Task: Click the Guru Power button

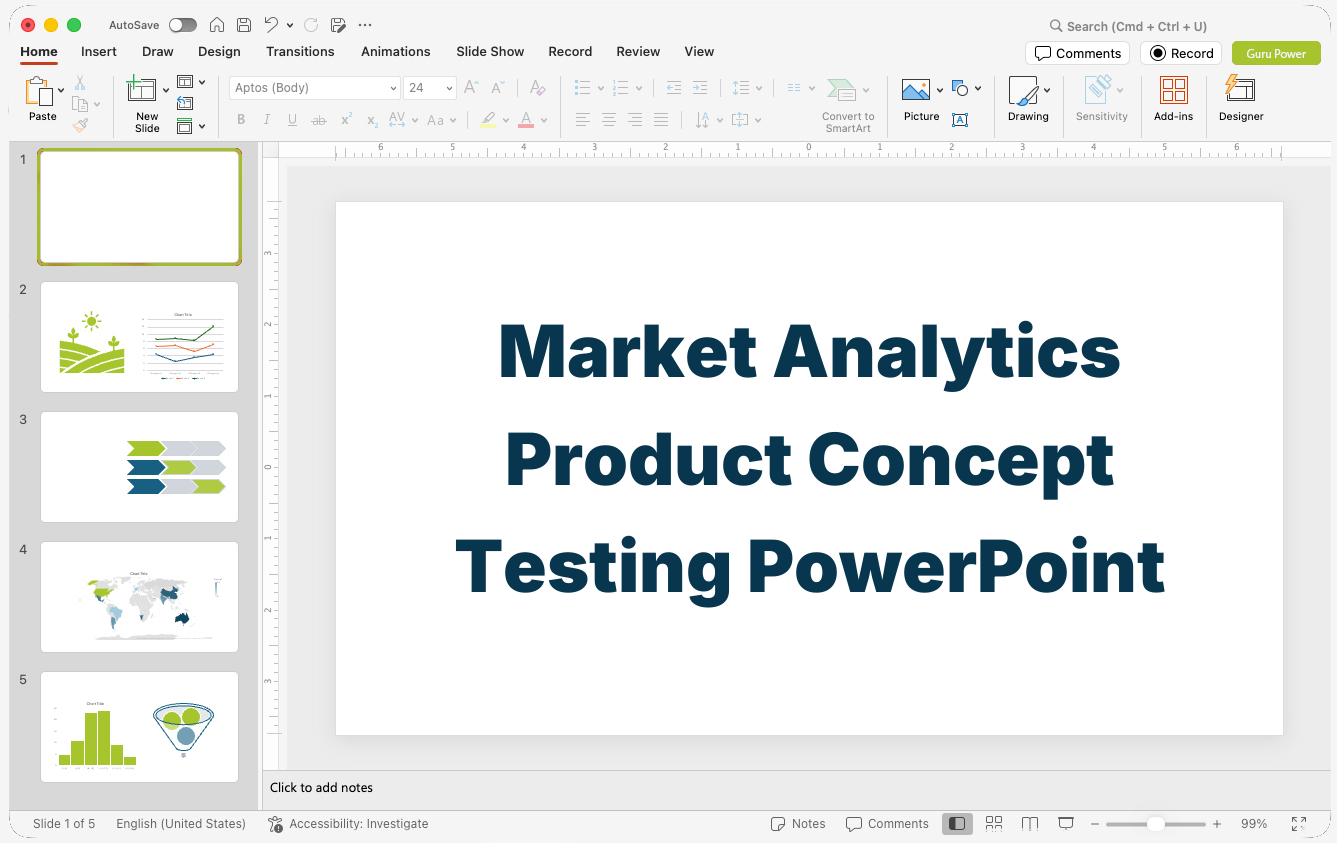Action: 1276,53
